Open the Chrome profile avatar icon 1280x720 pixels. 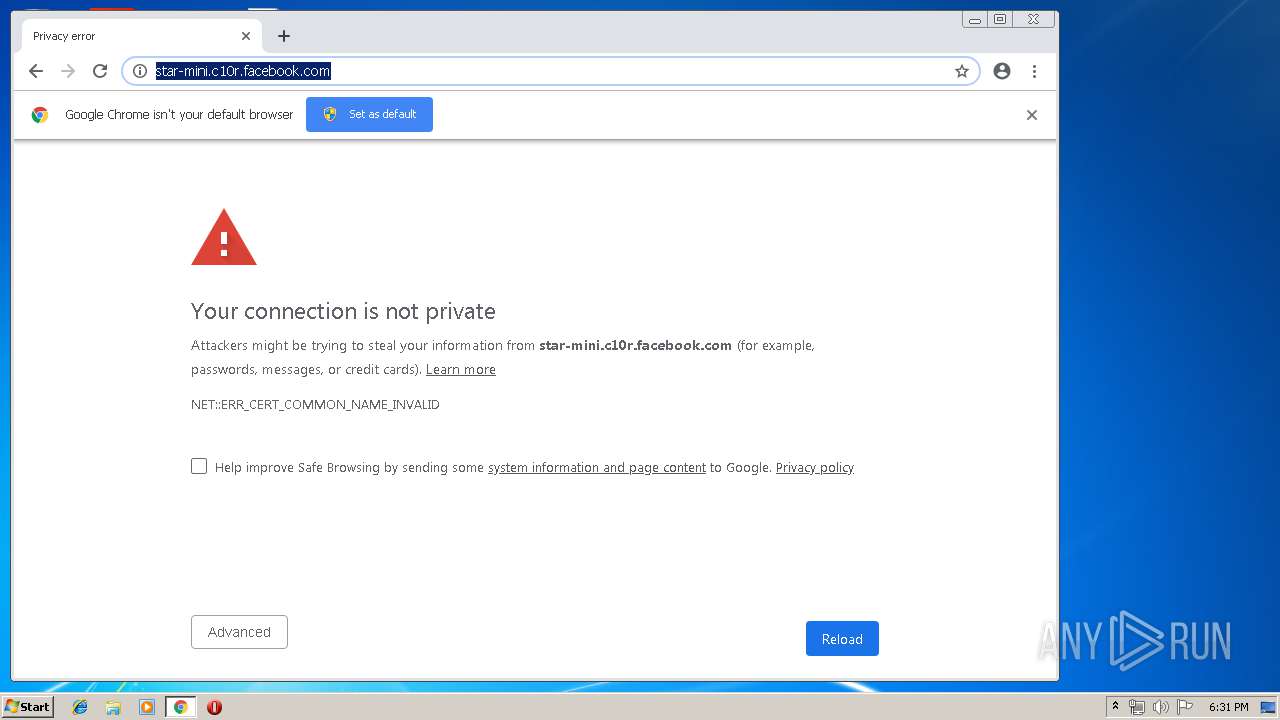pos(1002,71)
